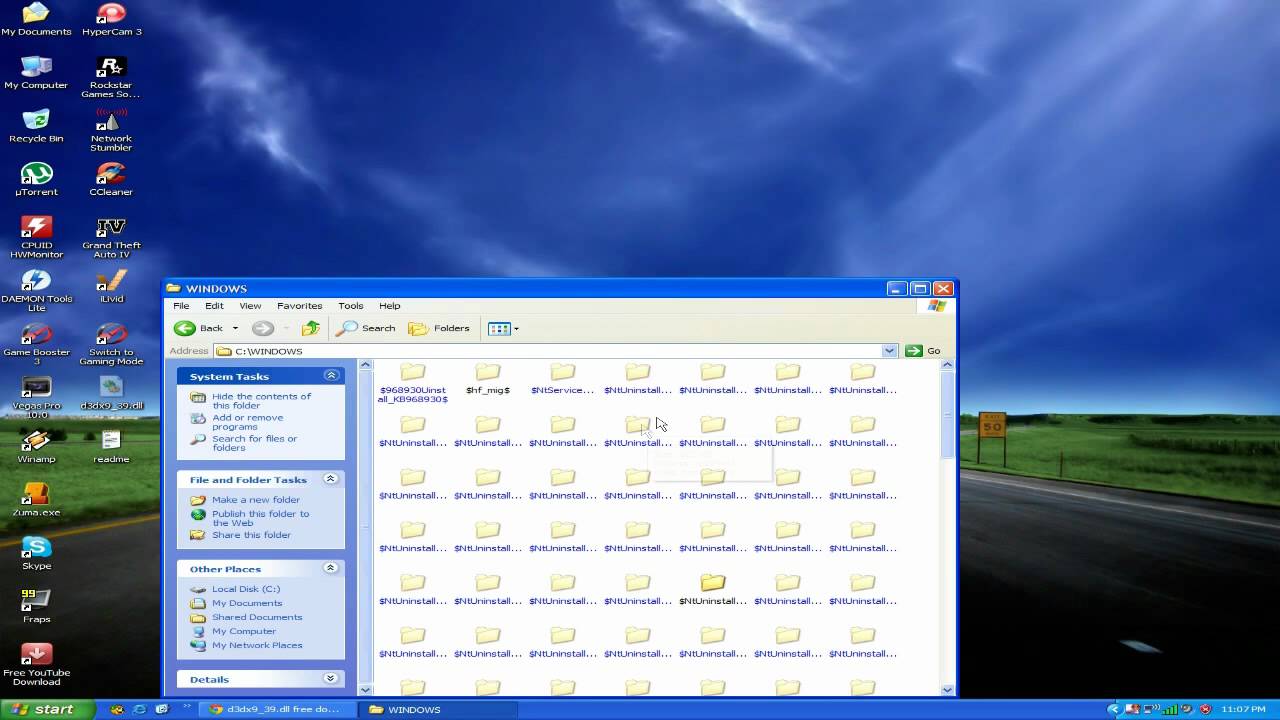Click Add or remove programs link
The height and width of the screenshot is (720, 1280).
click(247, 422)
